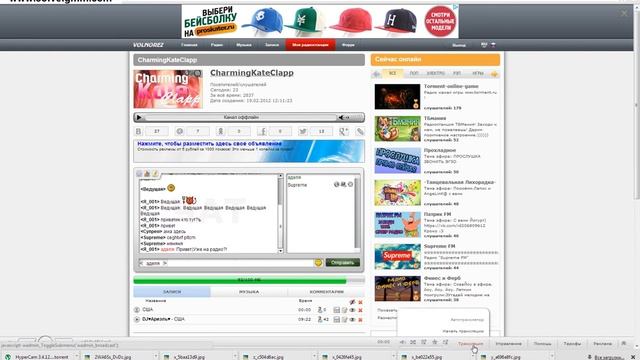Select the ВСЕ genre filter tab
This screenshot has width=640, height=360.
(x=392, y=73)
